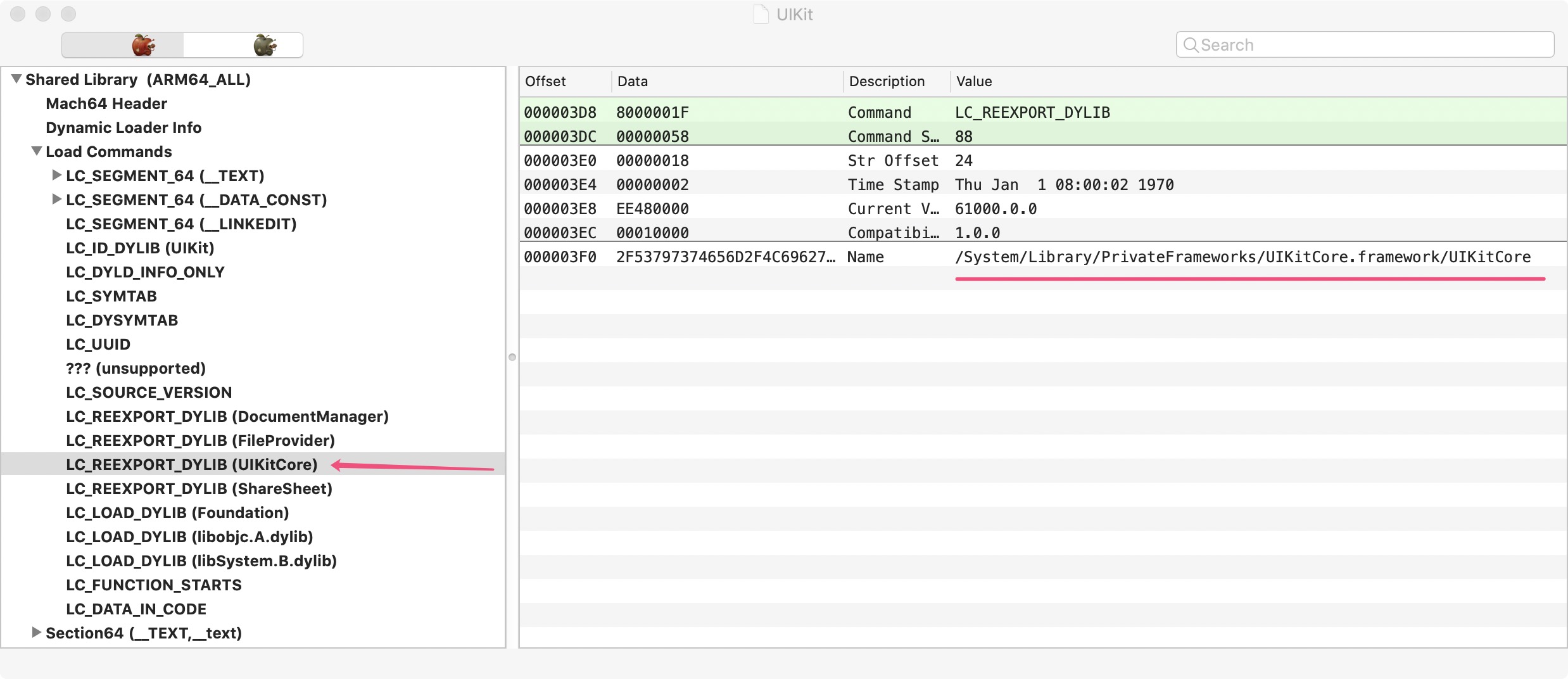Click the magnifier icon in Search
Screen dimensions: 1568x679
pos(1191,45)
